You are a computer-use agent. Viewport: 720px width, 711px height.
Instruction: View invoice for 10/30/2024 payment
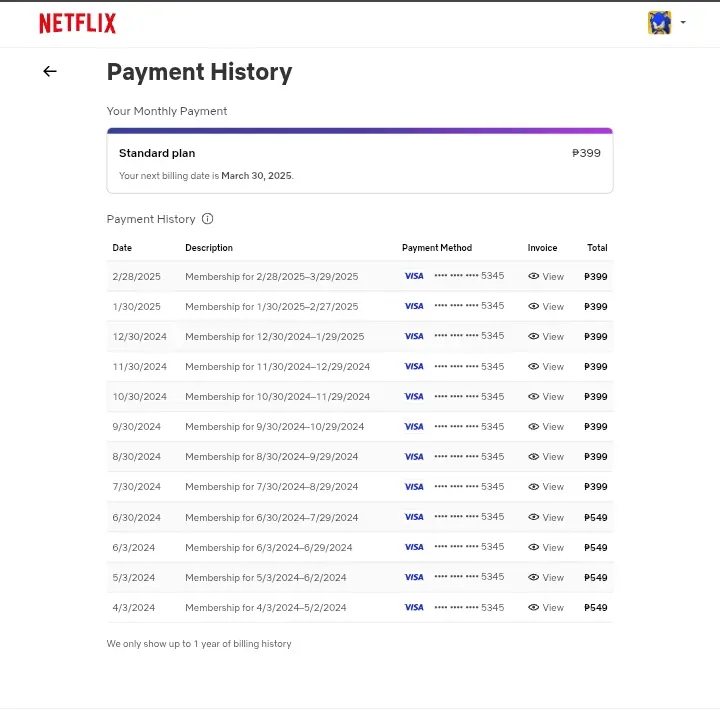pyautogui.click(x=546, y=396)
